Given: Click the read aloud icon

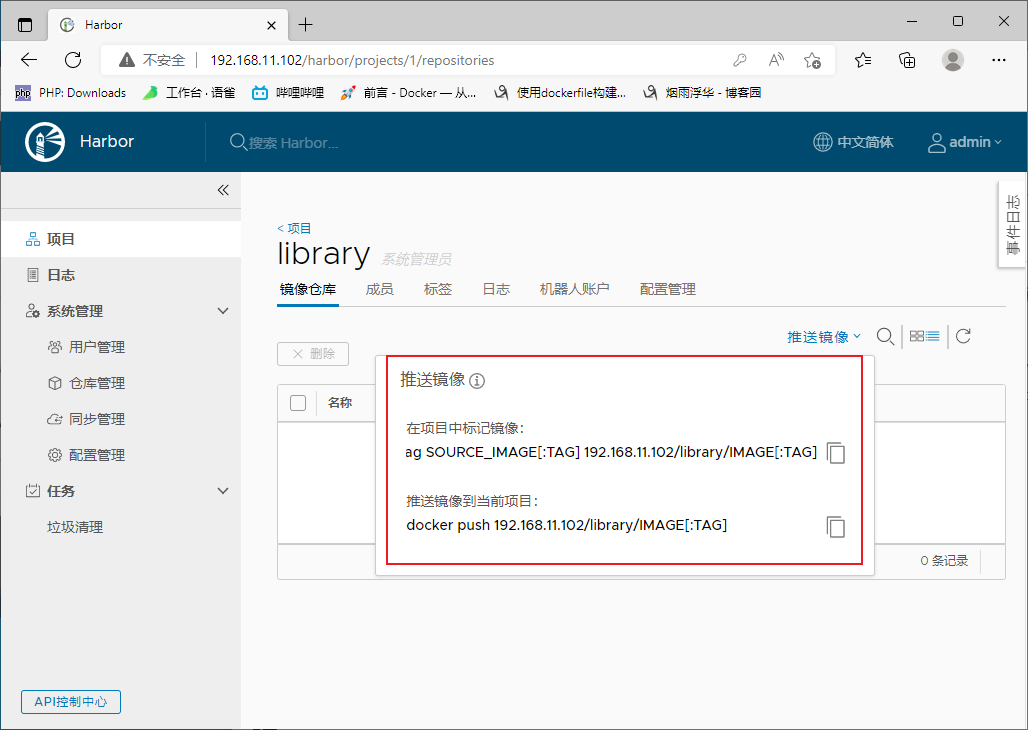Looking at the screenshot, I should [x=776, y=60].
